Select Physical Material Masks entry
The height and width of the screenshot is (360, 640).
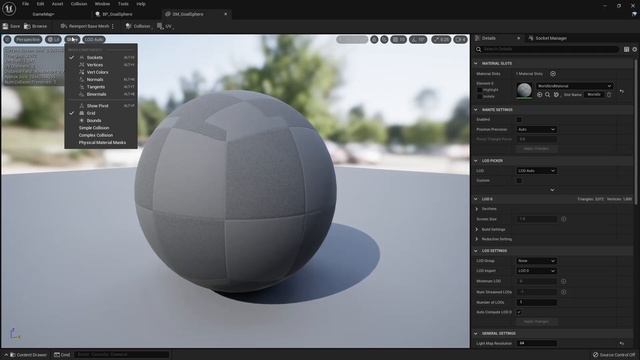[x=101, y=142]
